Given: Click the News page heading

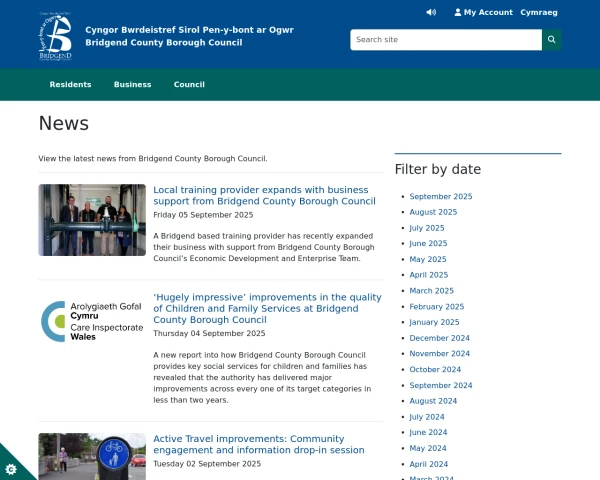Looking at the screenshot, I should coord(64,123).
